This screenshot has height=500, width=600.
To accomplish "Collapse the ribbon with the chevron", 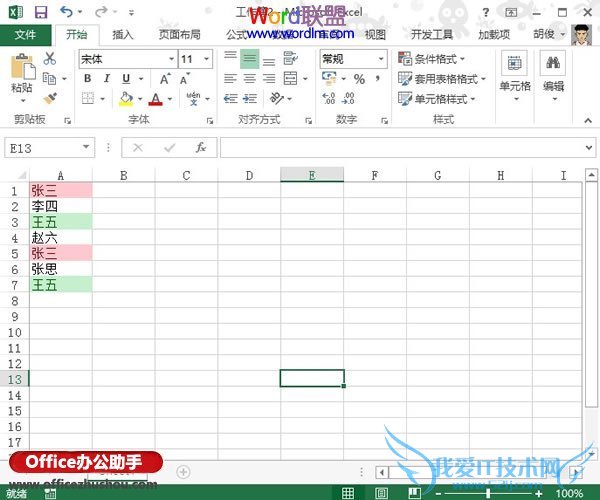I will point(588,121).
